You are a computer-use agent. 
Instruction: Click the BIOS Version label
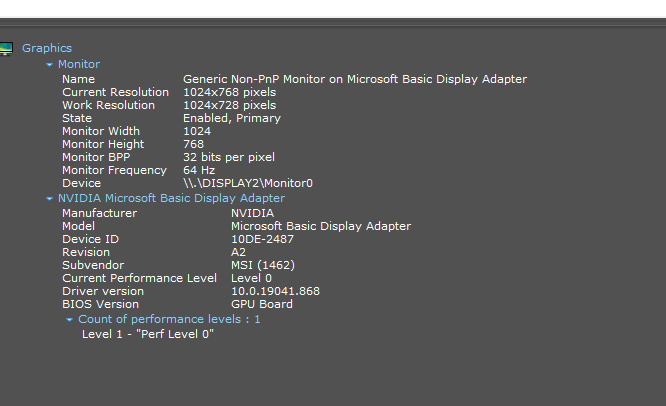pyautogui.click(x=100, y=304)
